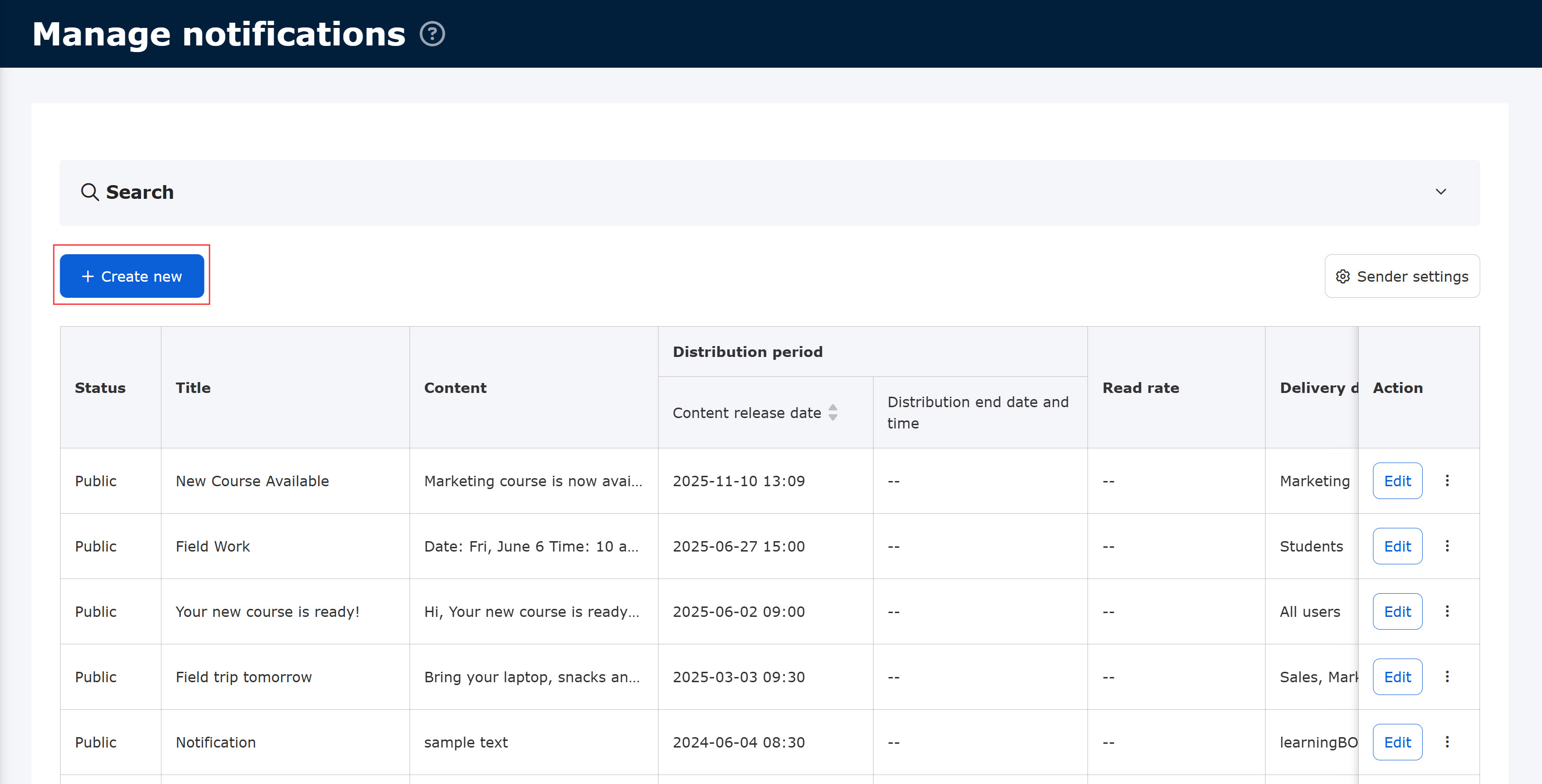Click the Read rate column header

pyautogui.click(x=1141, y=388)
